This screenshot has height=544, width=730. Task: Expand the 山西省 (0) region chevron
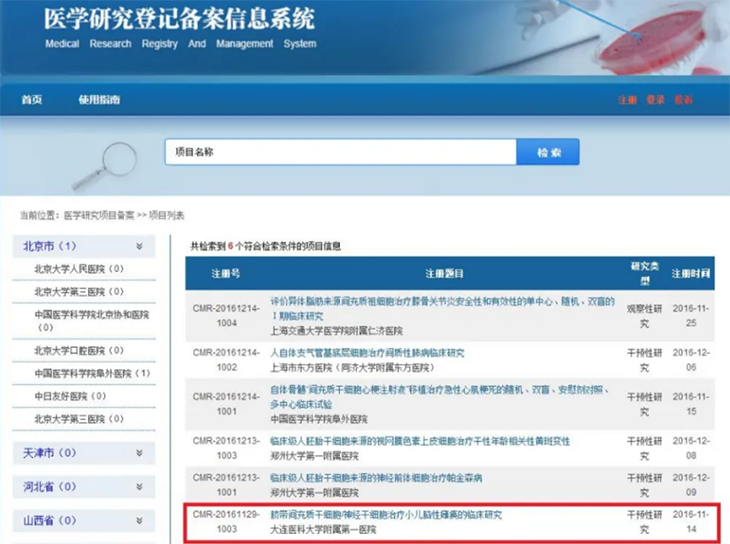coord(139,521)
